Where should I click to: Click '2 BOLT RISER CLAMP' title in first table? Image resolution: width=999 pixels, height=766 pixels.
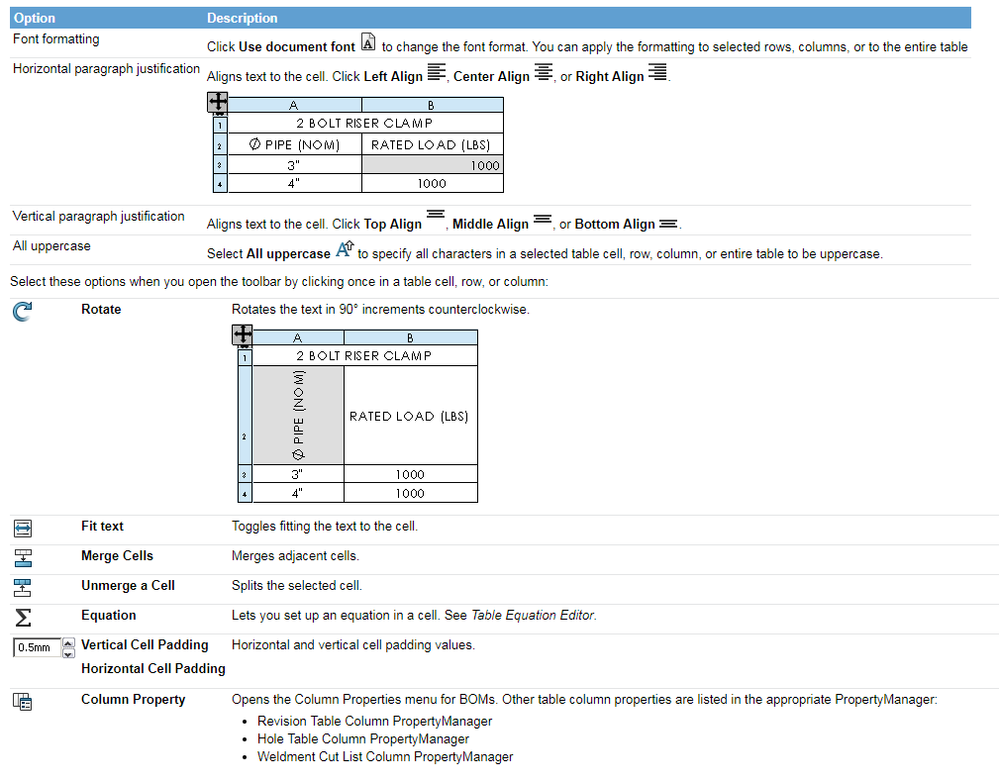click(365, 123)
